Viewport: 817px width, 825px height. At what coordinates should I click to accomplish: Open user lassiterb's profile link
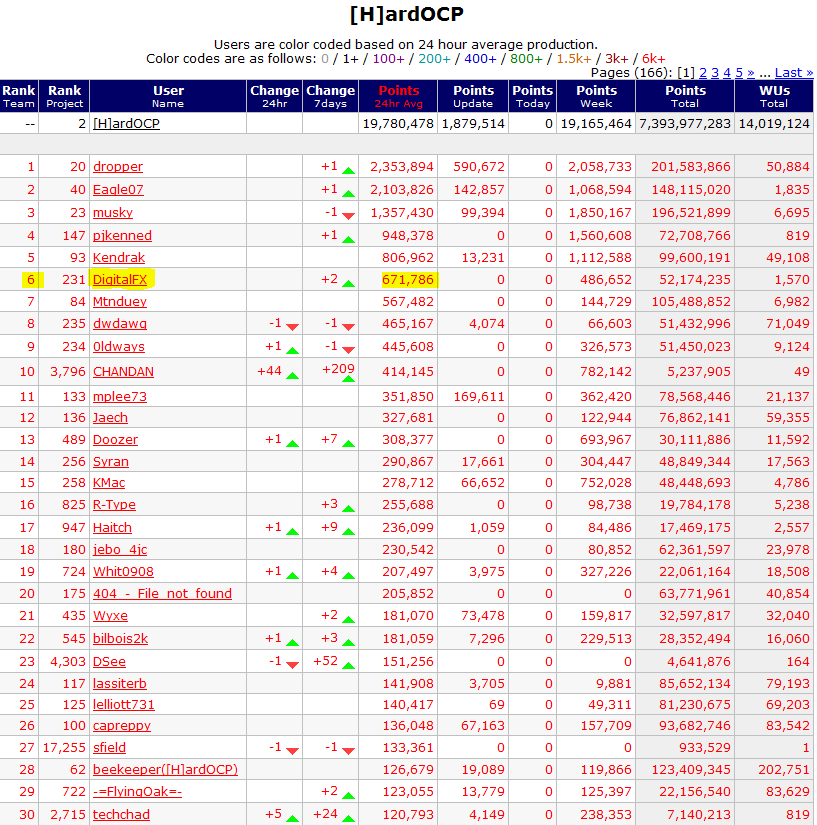119,684
